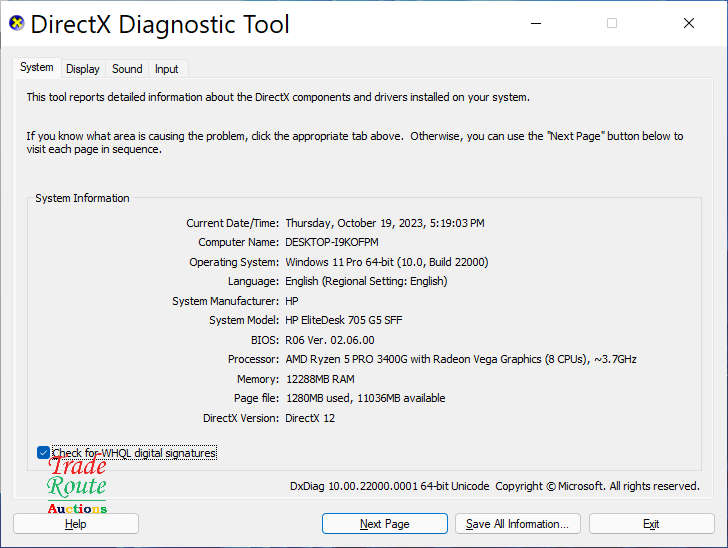Maximize the DirectX Diagnostic Tool window
This screenshot has width=728, height=548.
[x=612, y=23]
